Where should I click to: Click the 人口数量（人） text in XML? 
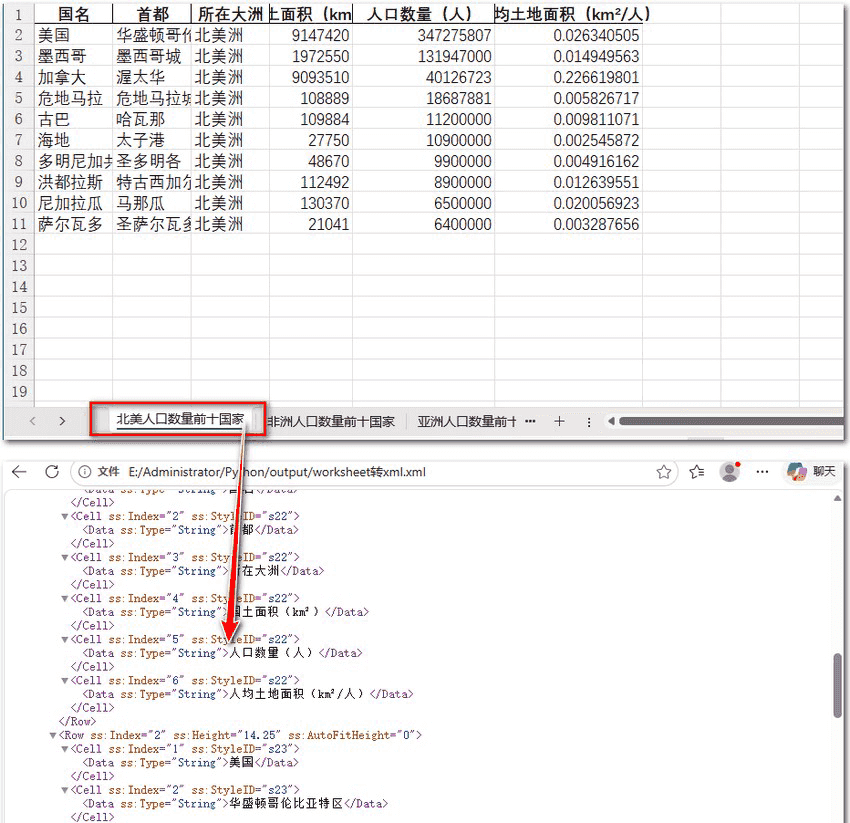(271, 653)
